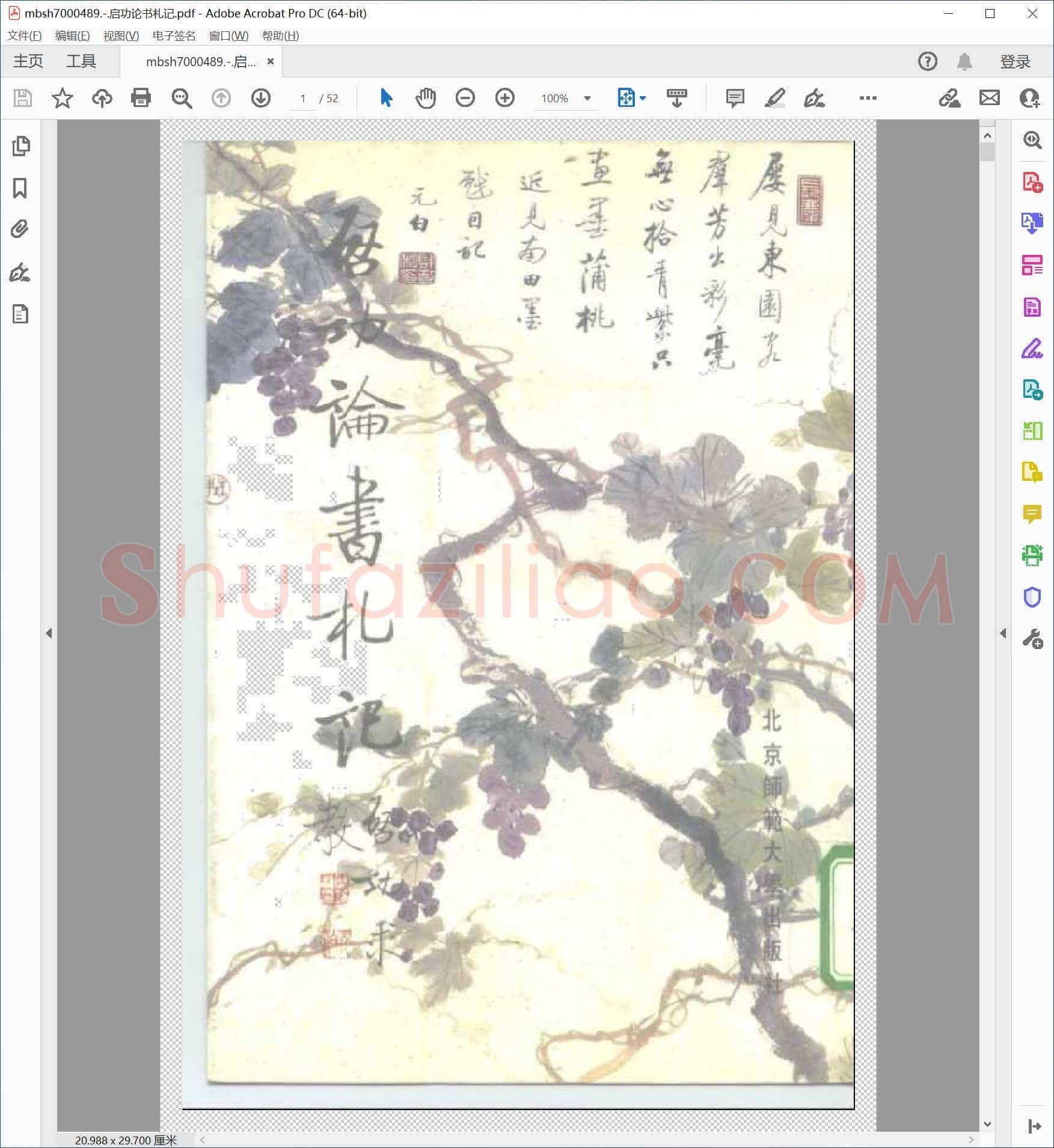
Task: Open the Signatures panel in left sidebar
Action: (x=20, y=272)
